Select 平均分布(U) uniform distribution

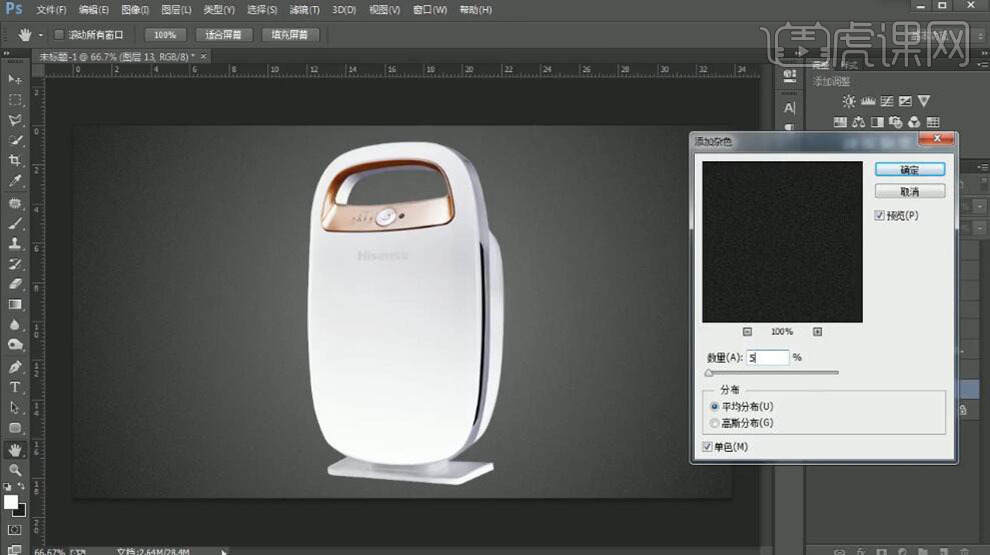coord(714,407)
